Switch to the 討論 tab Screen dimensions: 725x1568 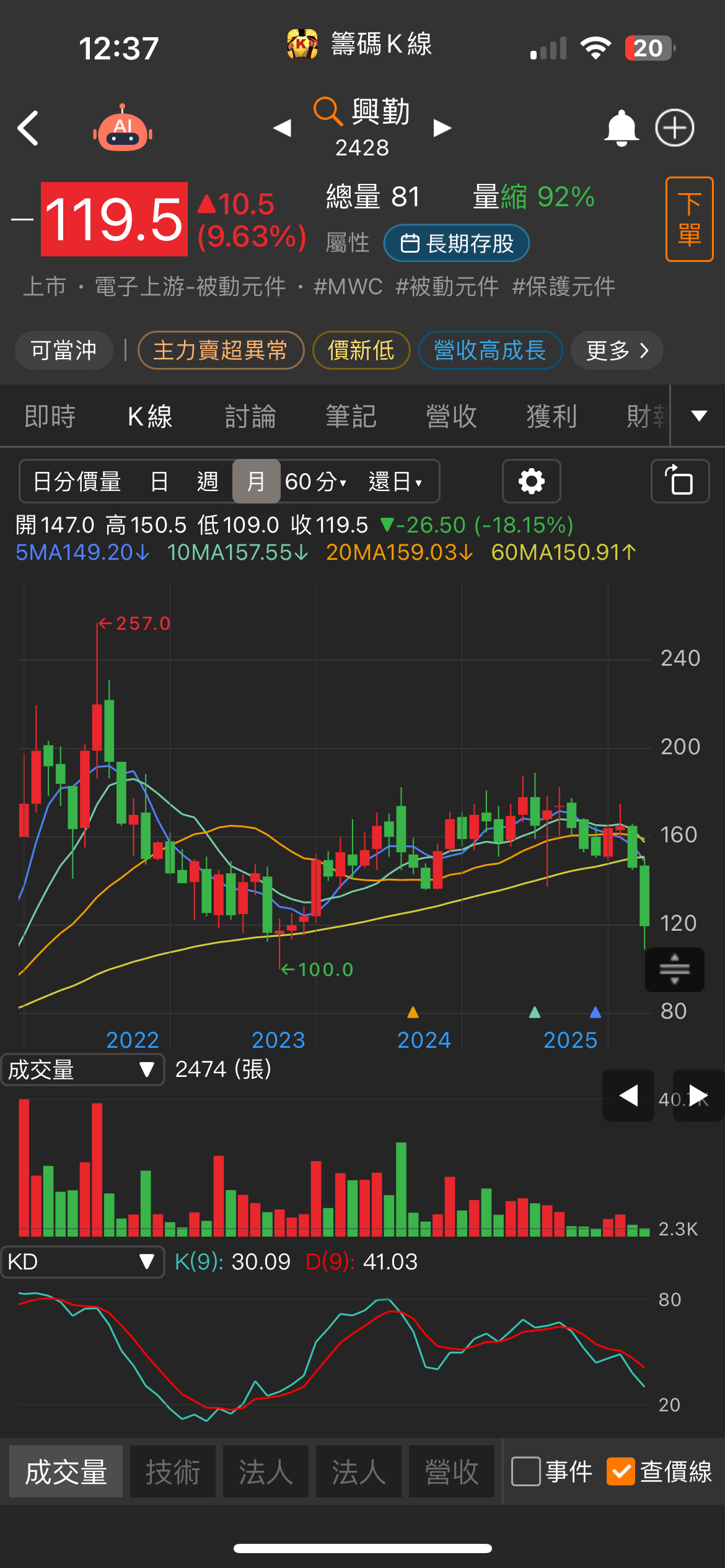pos(250,416)
